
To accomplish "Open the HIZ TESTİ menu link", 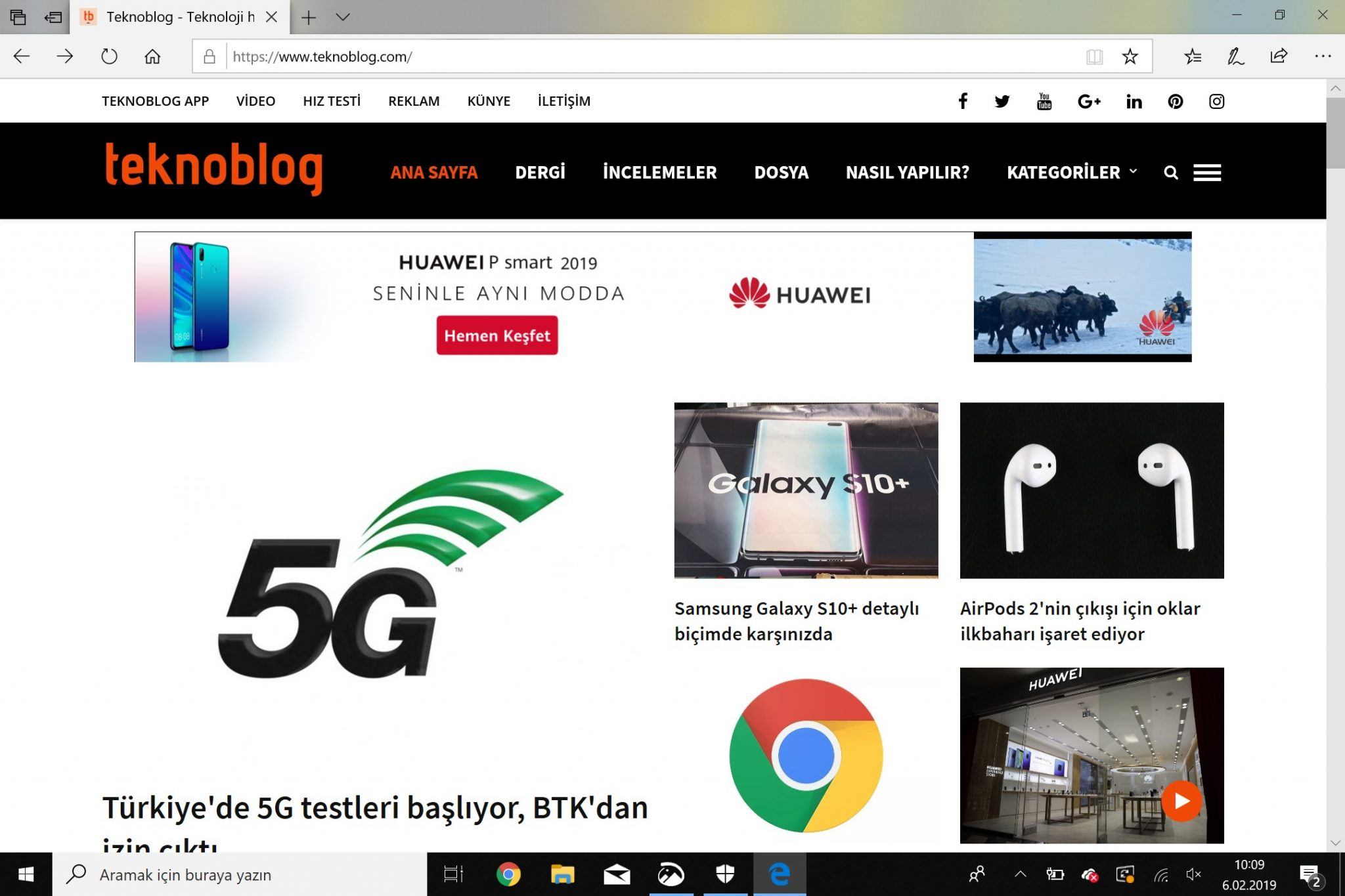I will tap(332, 101).
